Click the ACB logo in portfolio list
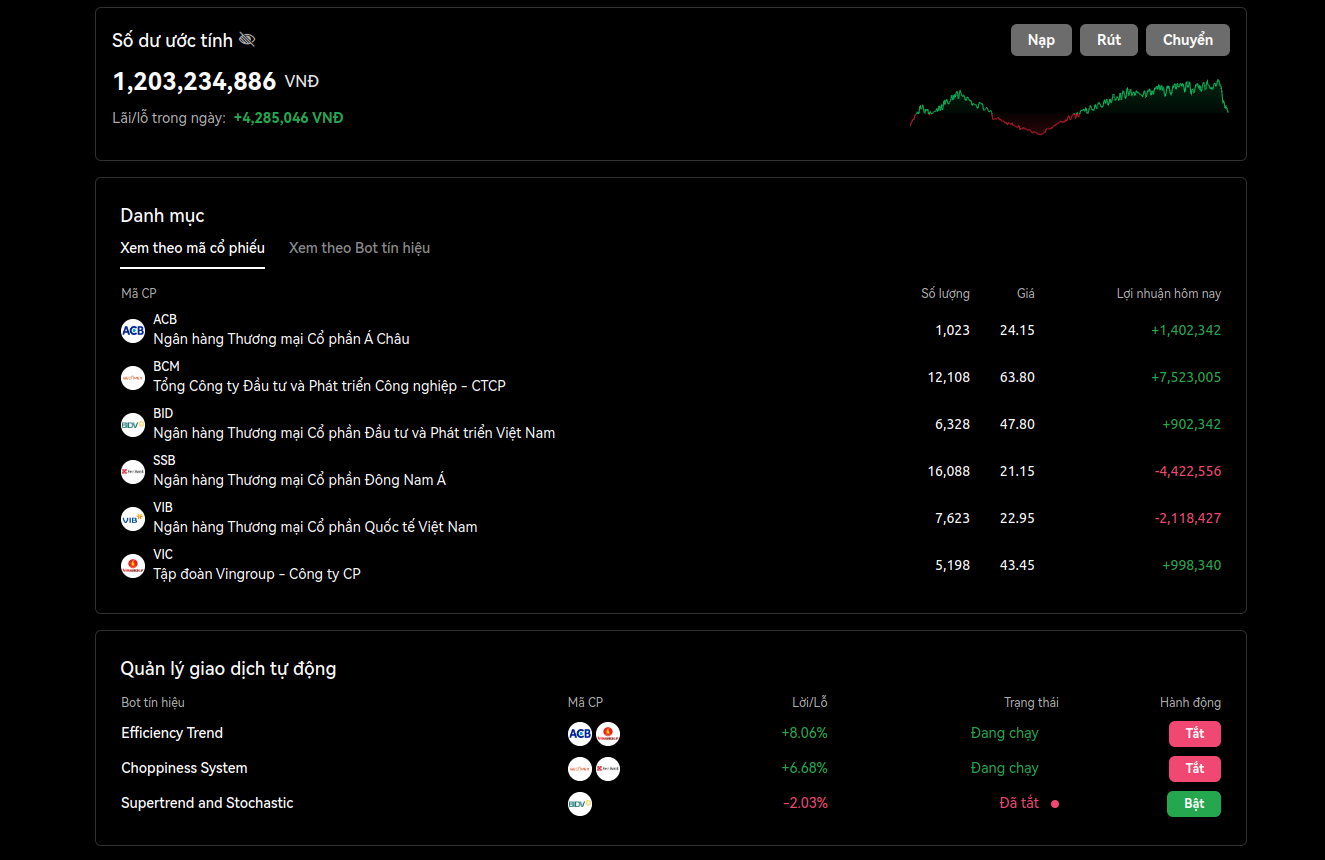The image size is (1325, 860). click(133, 330)
